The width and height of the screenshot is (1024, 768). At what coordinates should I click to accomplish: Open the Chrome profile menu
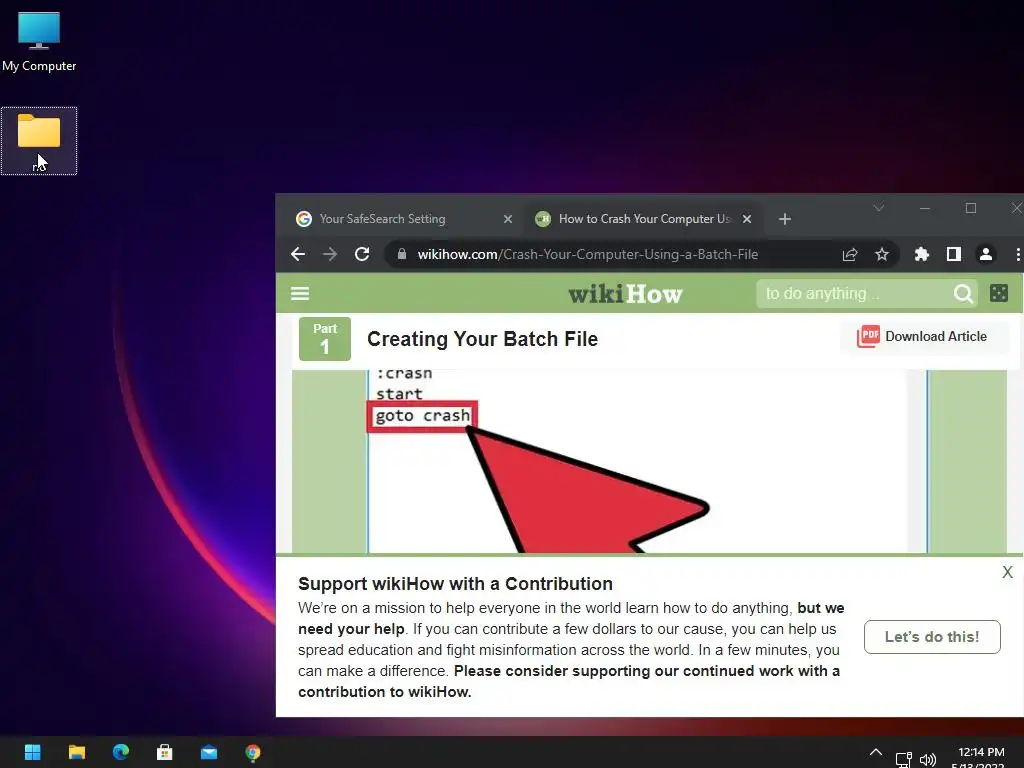985,254
